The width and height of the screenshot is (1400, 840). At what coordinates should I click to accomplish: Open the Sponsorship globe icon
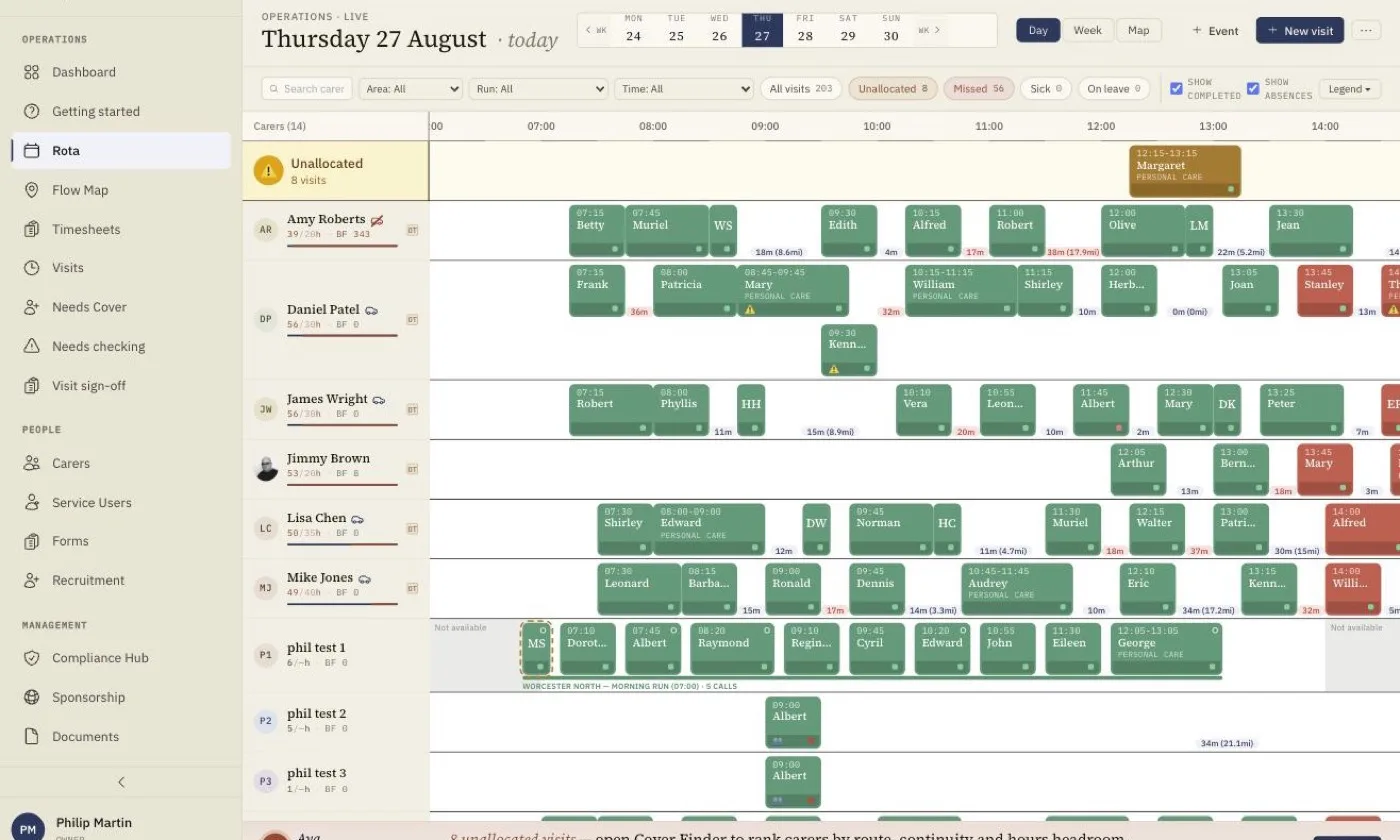point(32,697)
